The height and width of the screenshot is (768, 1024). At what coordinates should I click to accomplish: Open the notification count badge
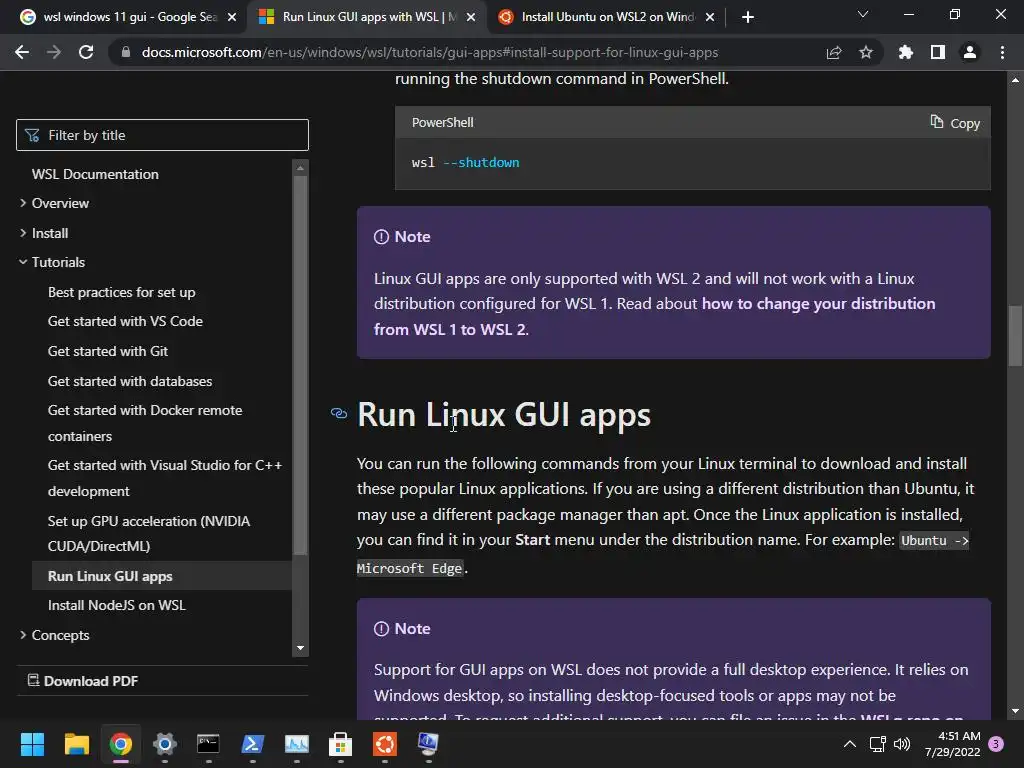click(x=996, y=744)
